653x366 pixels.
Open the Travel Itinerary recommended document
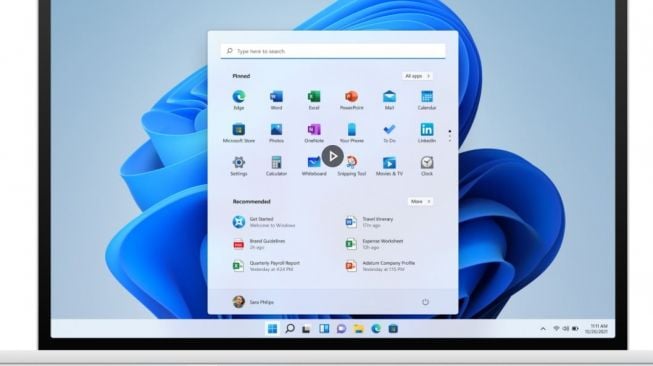pyautogui.click(x=369, y=222)
